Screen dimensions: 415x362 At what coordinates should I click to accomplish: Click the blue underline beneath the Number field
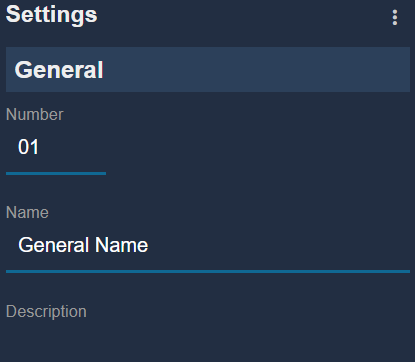coord(56,173)
